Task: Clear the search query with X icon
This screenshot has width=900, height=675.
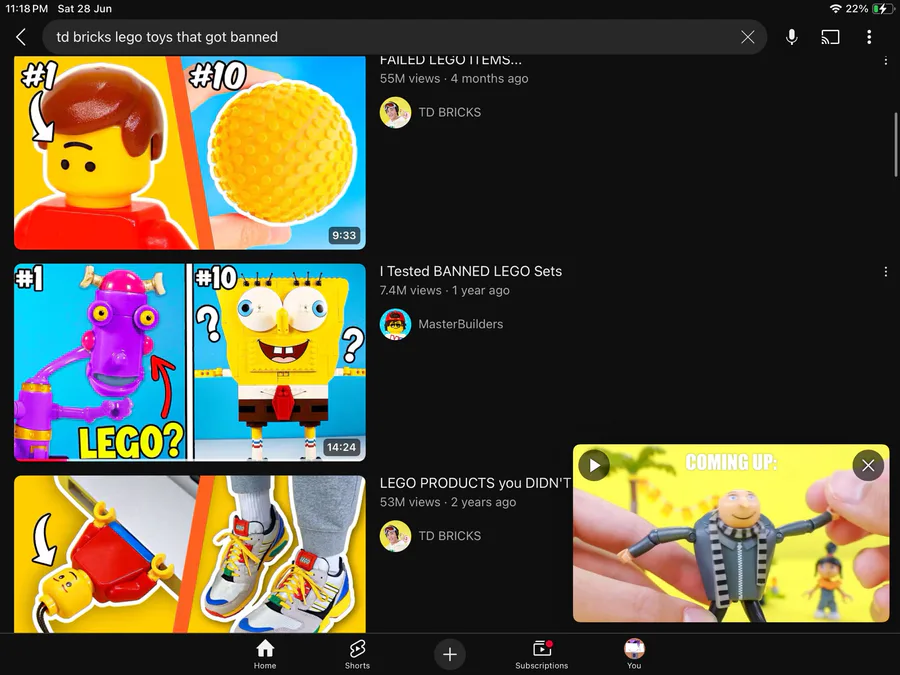Action: click(x=747, y=37)
